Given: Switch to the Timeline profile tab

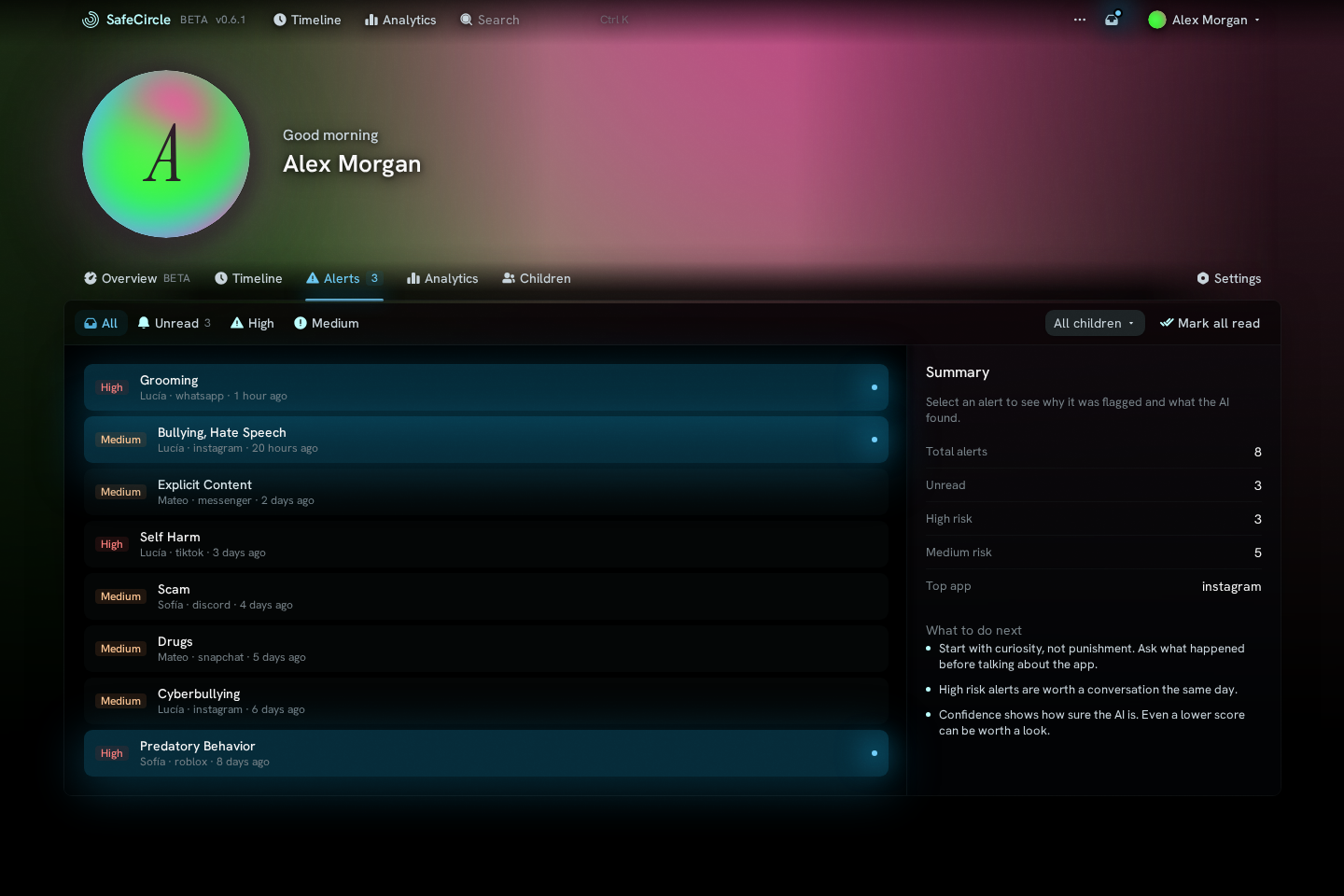Looking at the screenshot, I should click(x=248, y=278).
